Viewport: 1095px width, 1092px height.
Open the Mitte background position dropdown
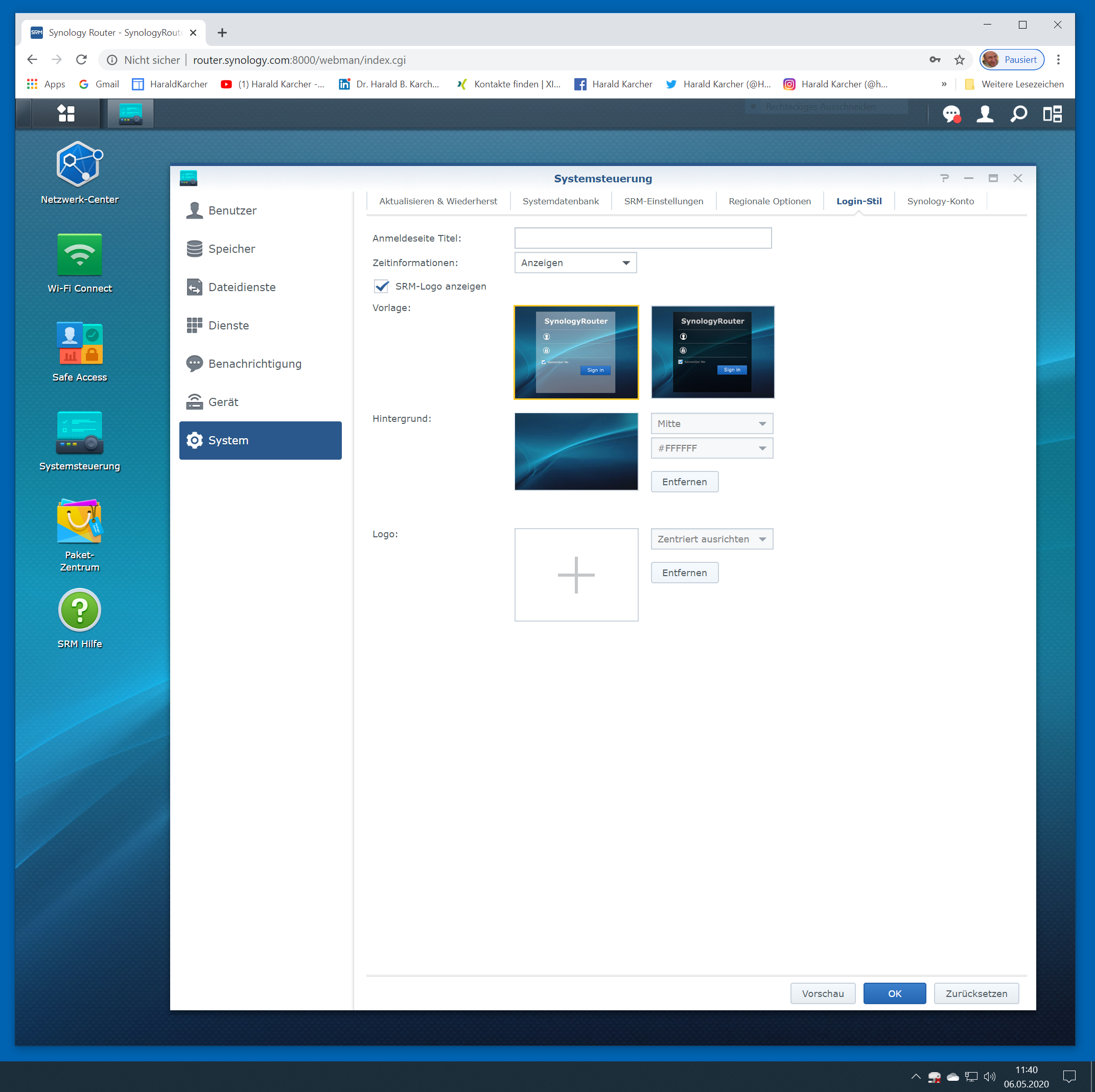tap(711, 423)
